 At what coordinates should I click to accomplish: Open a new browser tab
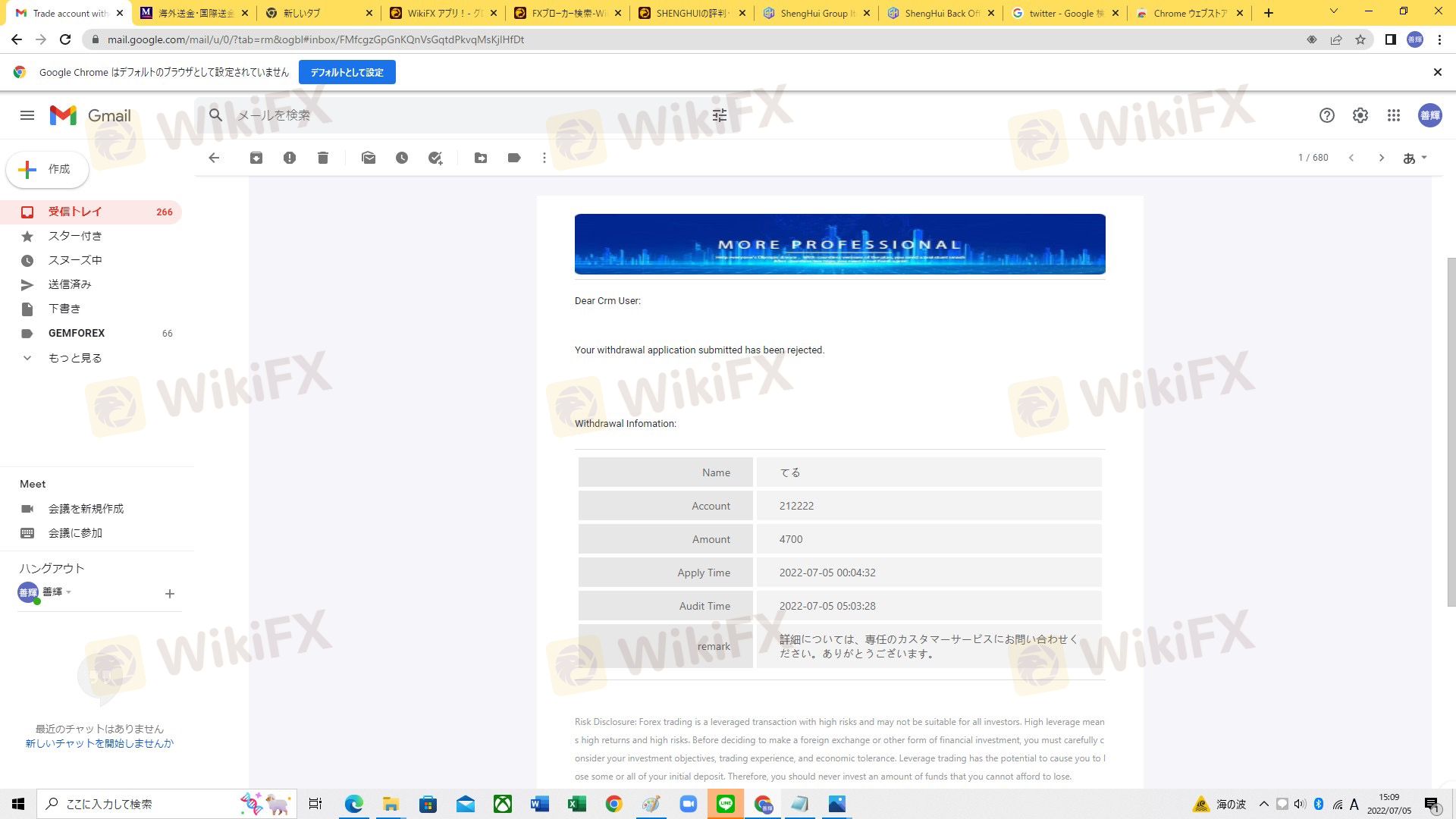pyautogui.click(x=1269, y=13)
